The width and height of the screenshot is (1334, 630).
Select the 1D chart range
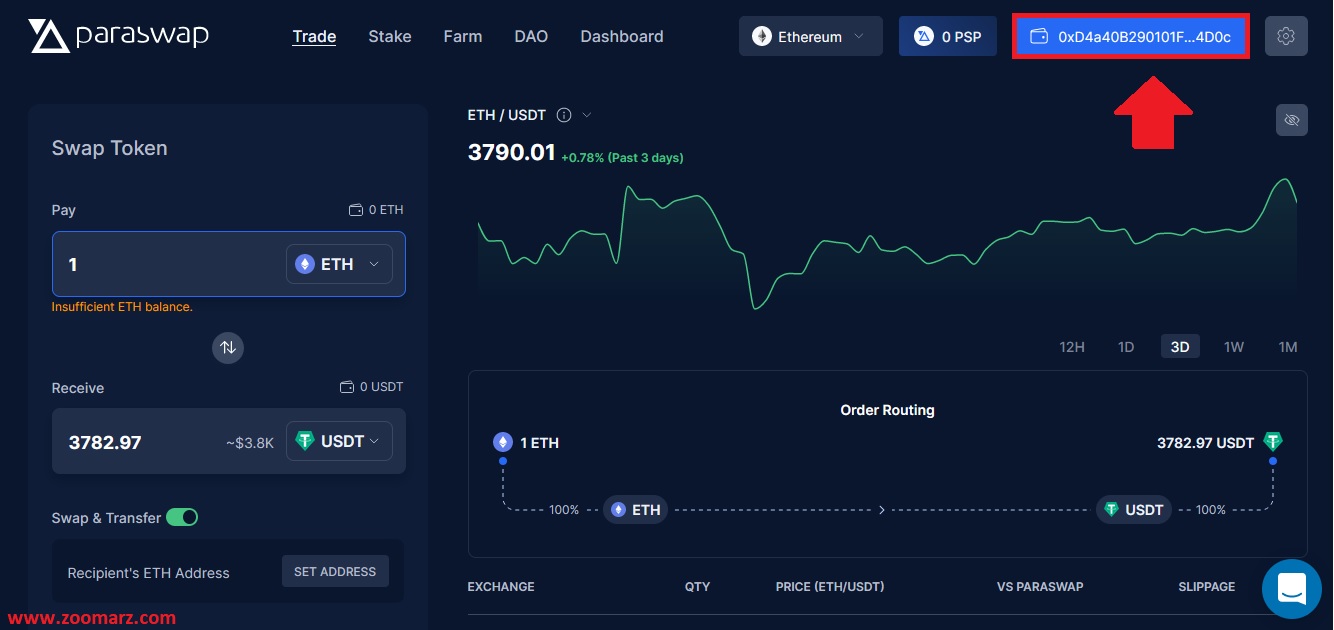point(1126,347)
